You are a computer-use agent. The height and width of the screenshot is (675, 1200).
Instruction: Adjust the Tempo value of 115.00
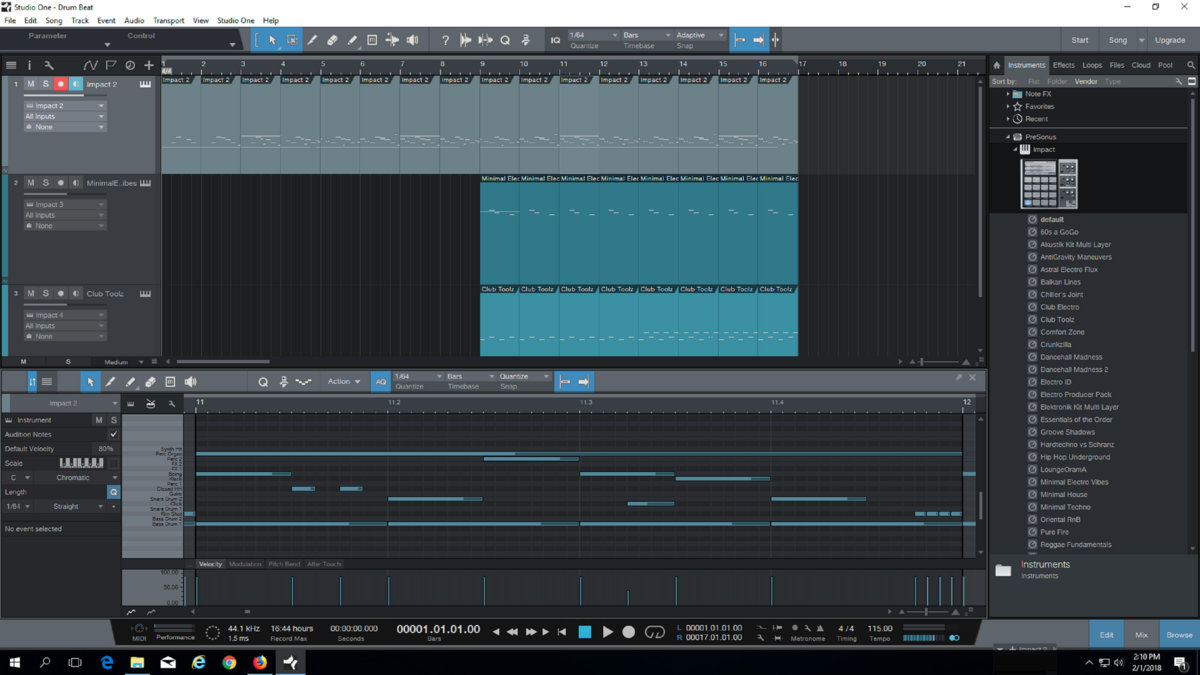(x=878, y=628)
